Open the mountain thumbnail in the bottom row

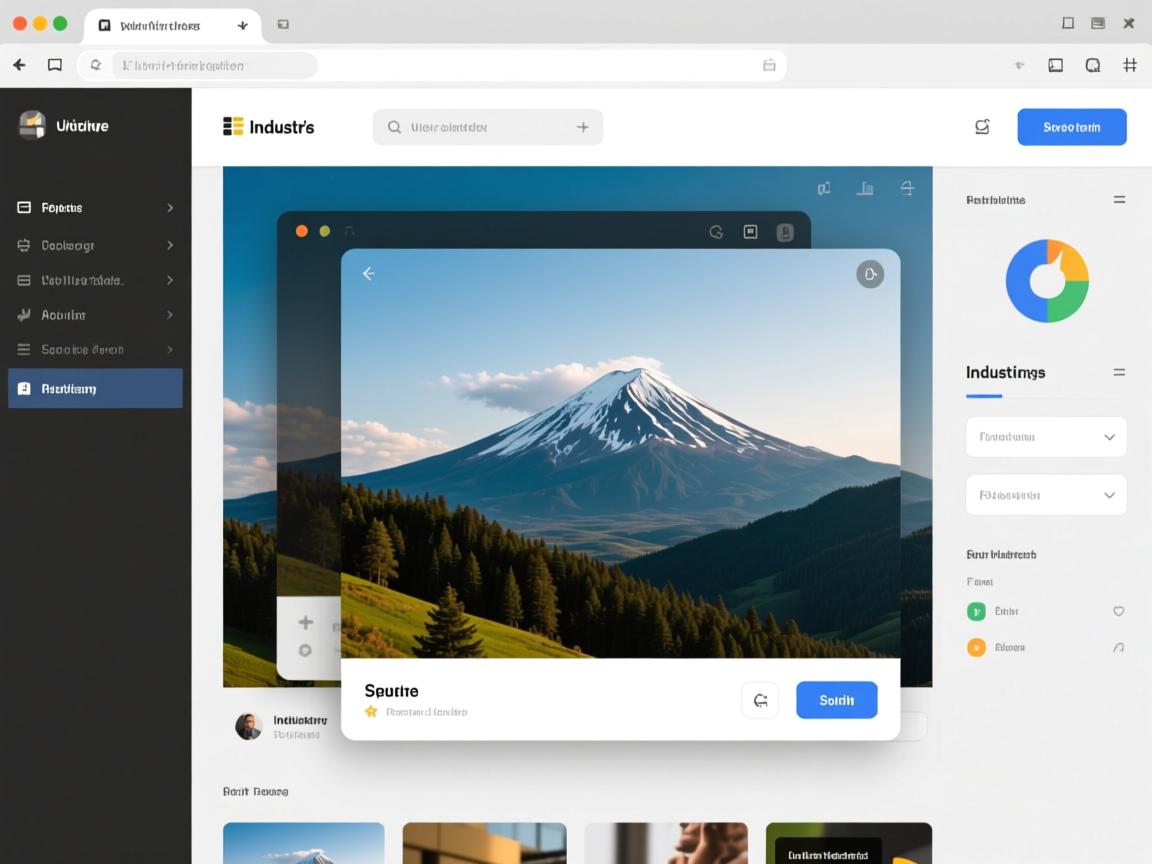(x=303, y=843)
